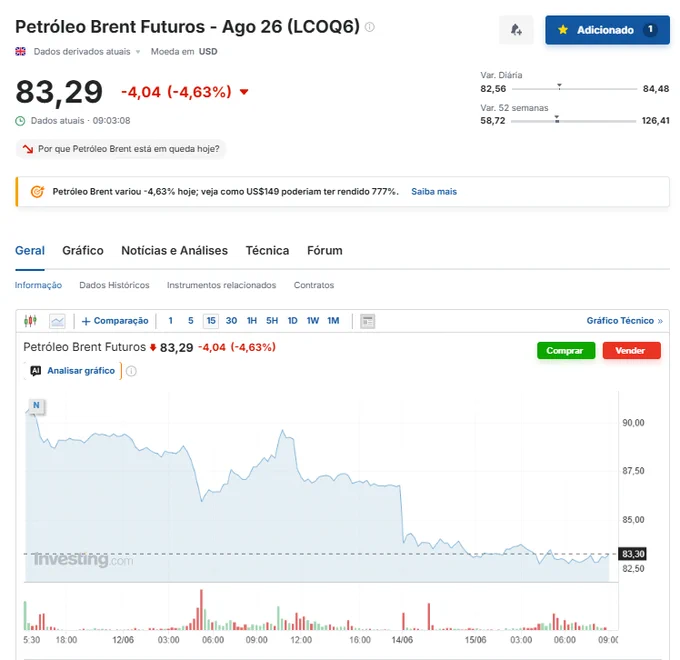This screenshot has height=660, width=680.
Task: Click the N news marker on chart
Action: coord(36,405)
